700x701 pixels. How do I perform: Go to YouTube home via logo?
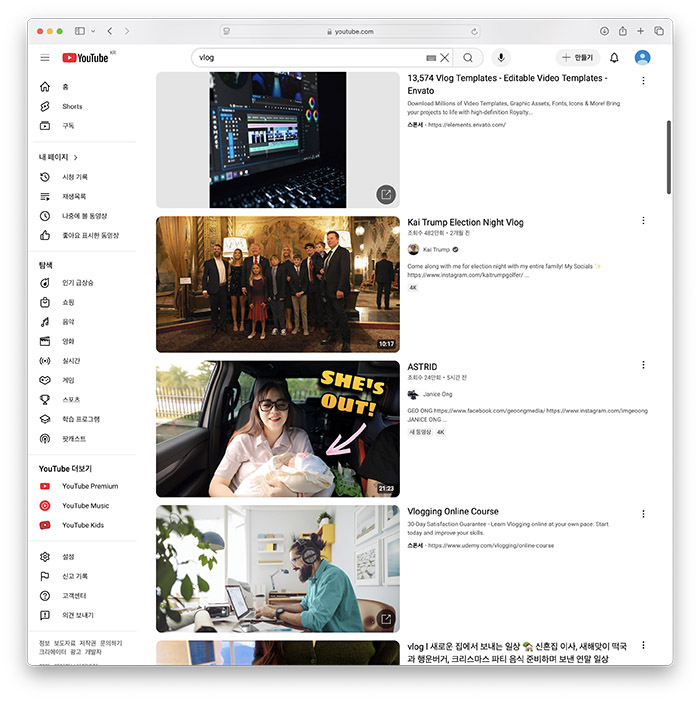tap(85, 58)
